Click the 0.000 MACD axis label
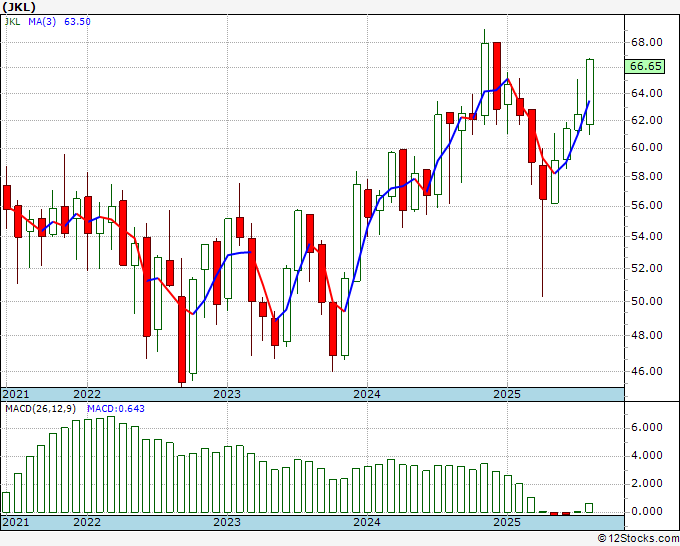 tap(647, 511)
